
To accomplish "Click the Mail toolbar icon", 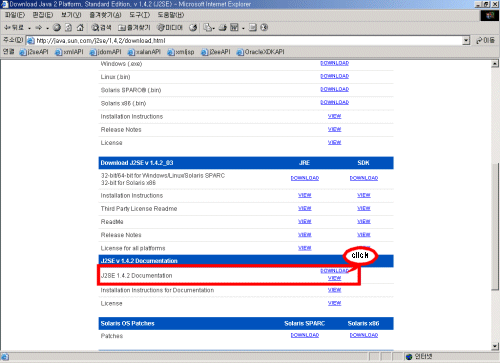I will point(208,28).
